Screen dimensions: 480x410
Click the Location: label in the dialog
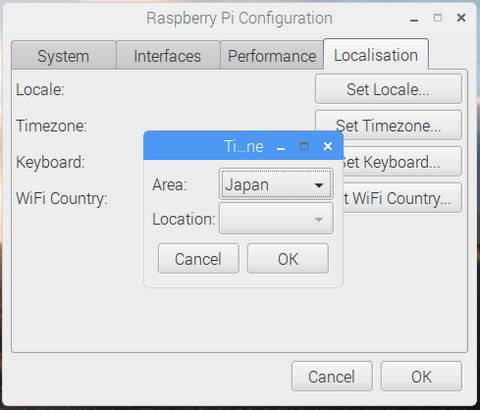coord(184,219)
